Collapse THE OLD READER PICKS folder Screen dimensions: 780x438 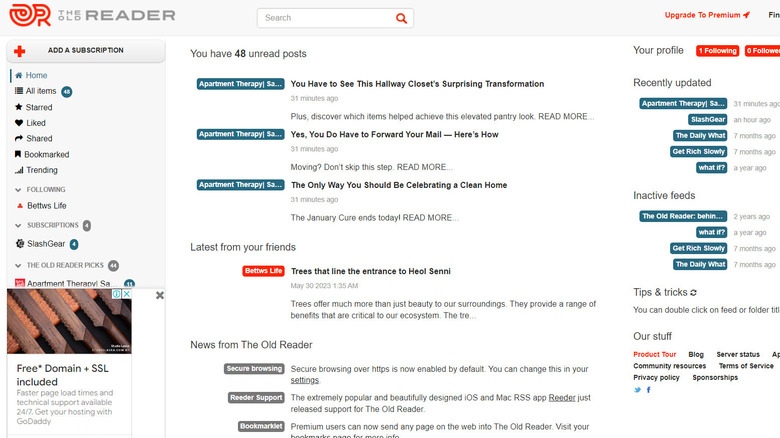(x=18, y=266)
